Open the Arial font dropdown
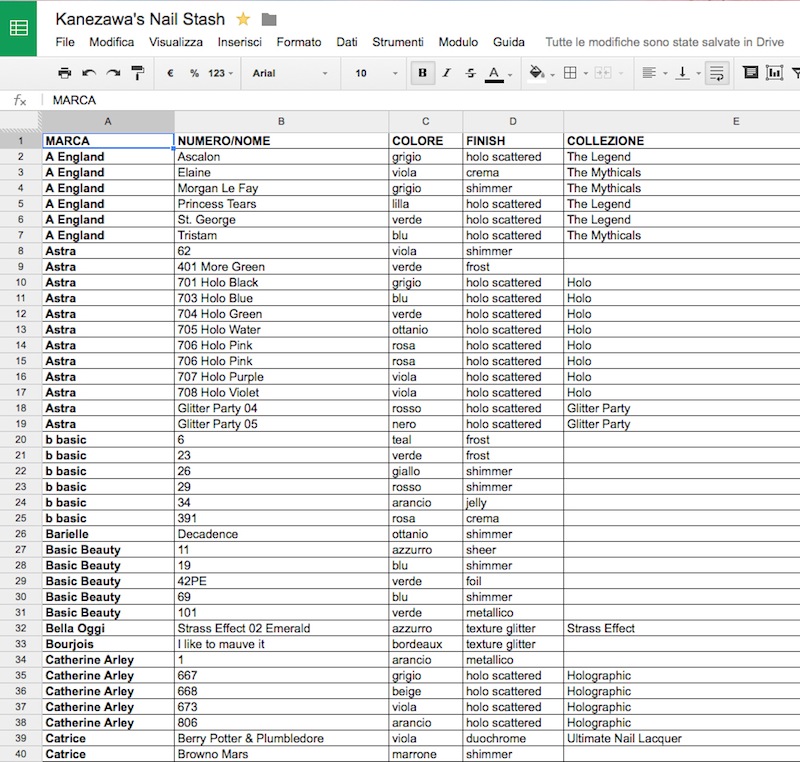The height and width of the screenshot is (762, 800). click(x=289, y=73)
